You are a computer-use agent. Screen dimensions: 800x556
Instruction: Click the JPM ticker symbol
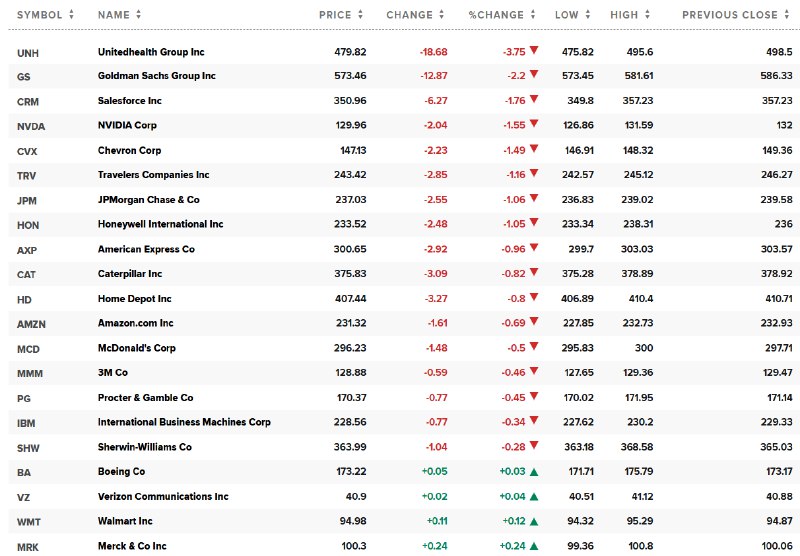click(x=27, y=201)
